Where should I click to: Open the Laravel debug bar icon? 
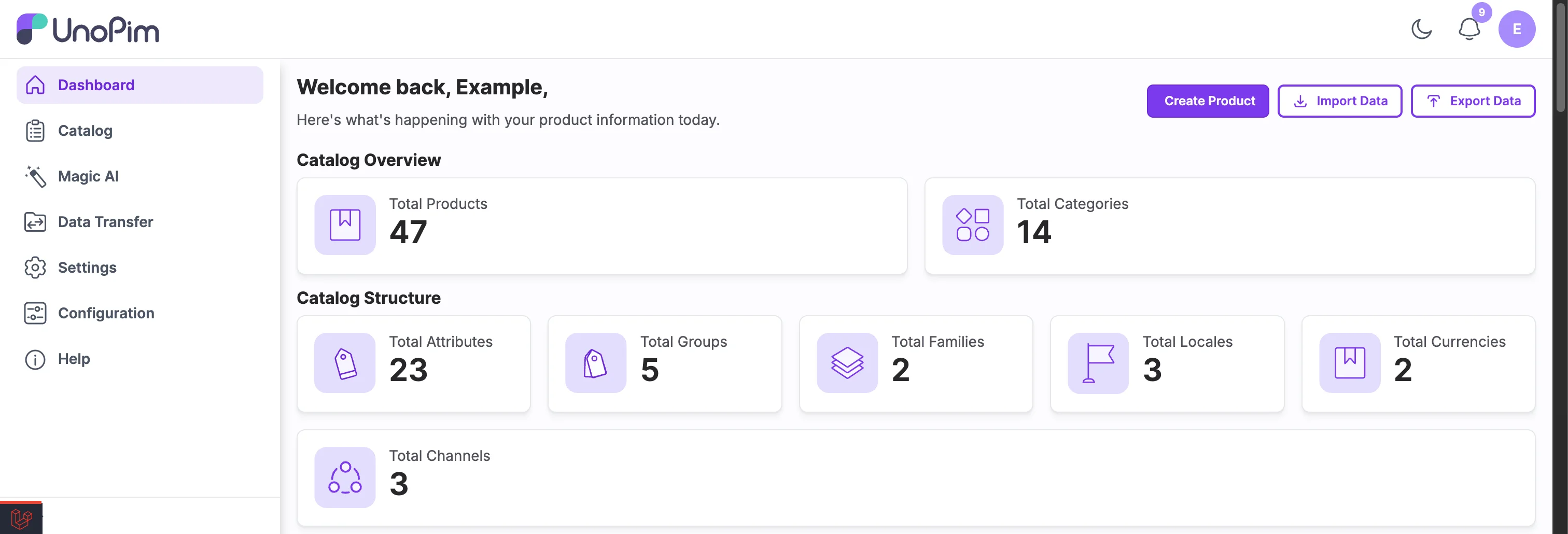(21, 519)
